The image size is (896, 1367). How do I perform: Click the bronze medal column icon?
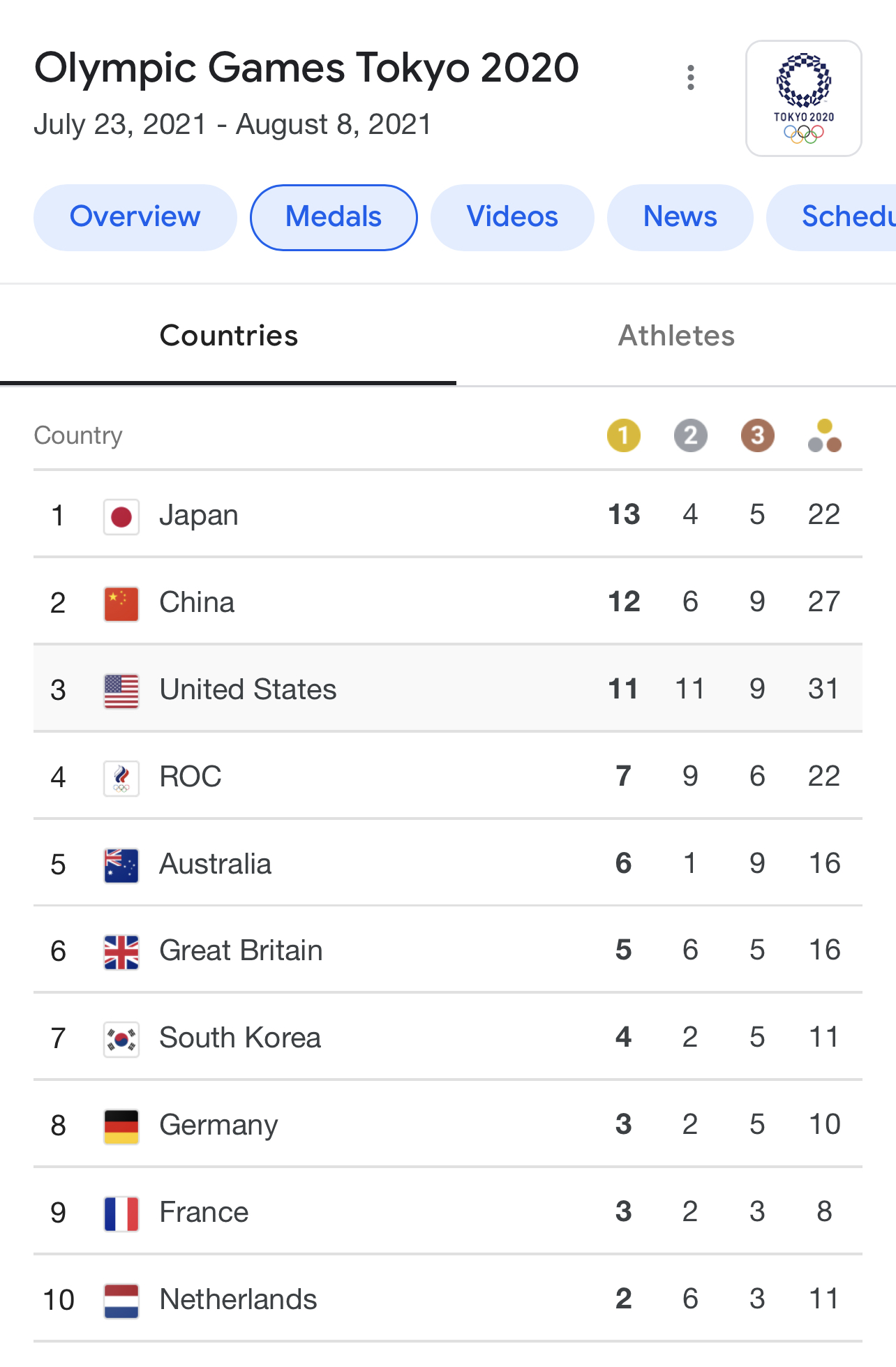pos(757,435)
